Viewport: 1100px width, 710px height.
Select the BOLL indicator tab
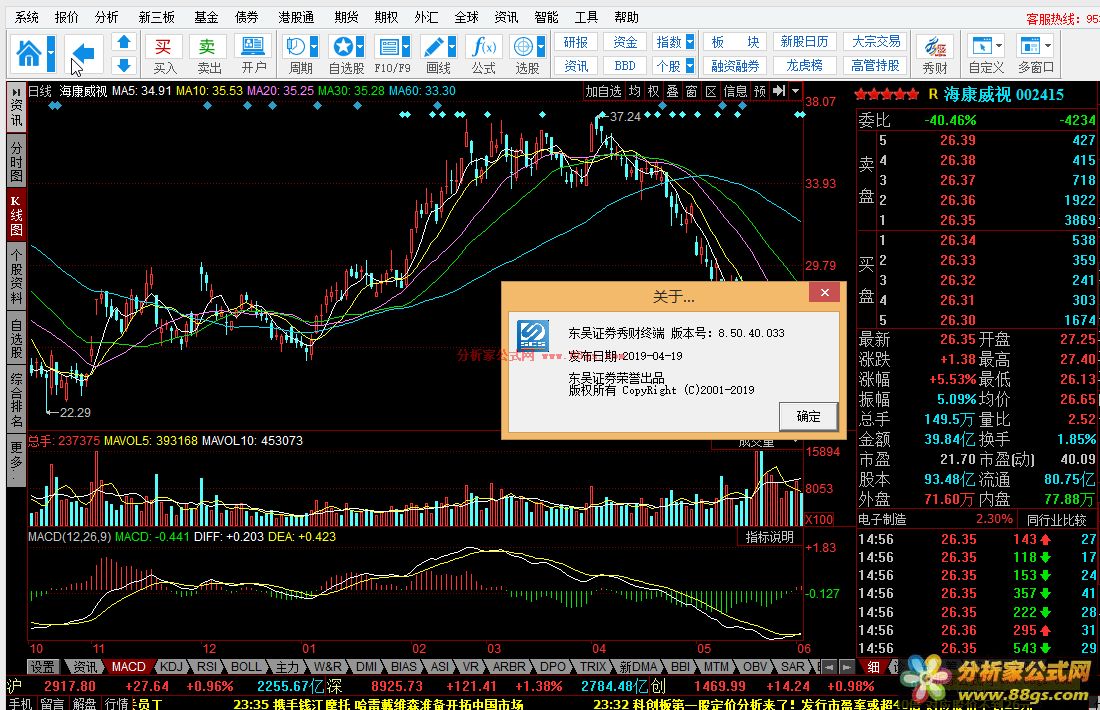tap(246, 667)
